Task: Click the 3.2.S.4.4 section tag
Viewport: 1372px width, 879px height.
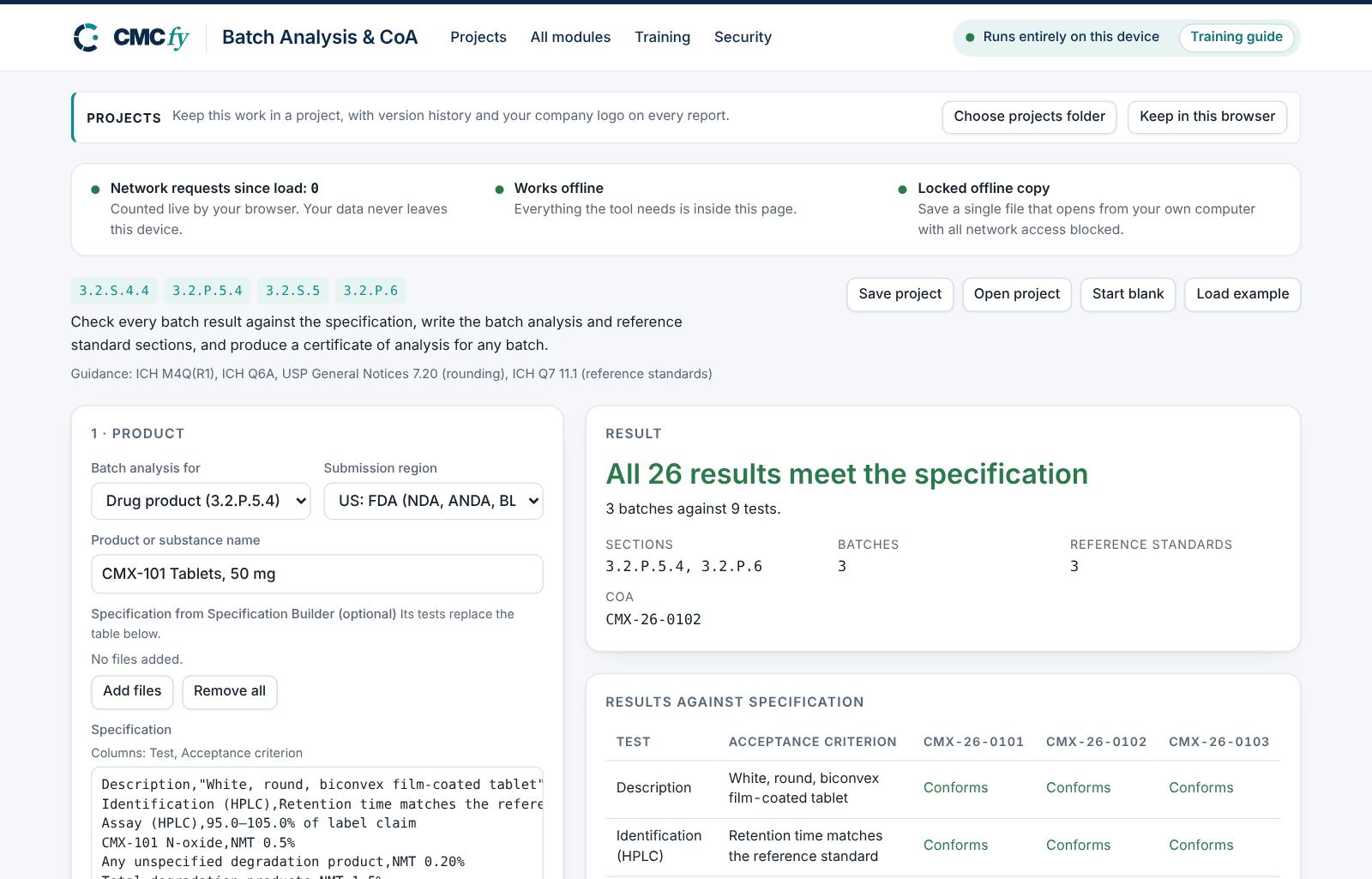Action: (x=114, y=291)
